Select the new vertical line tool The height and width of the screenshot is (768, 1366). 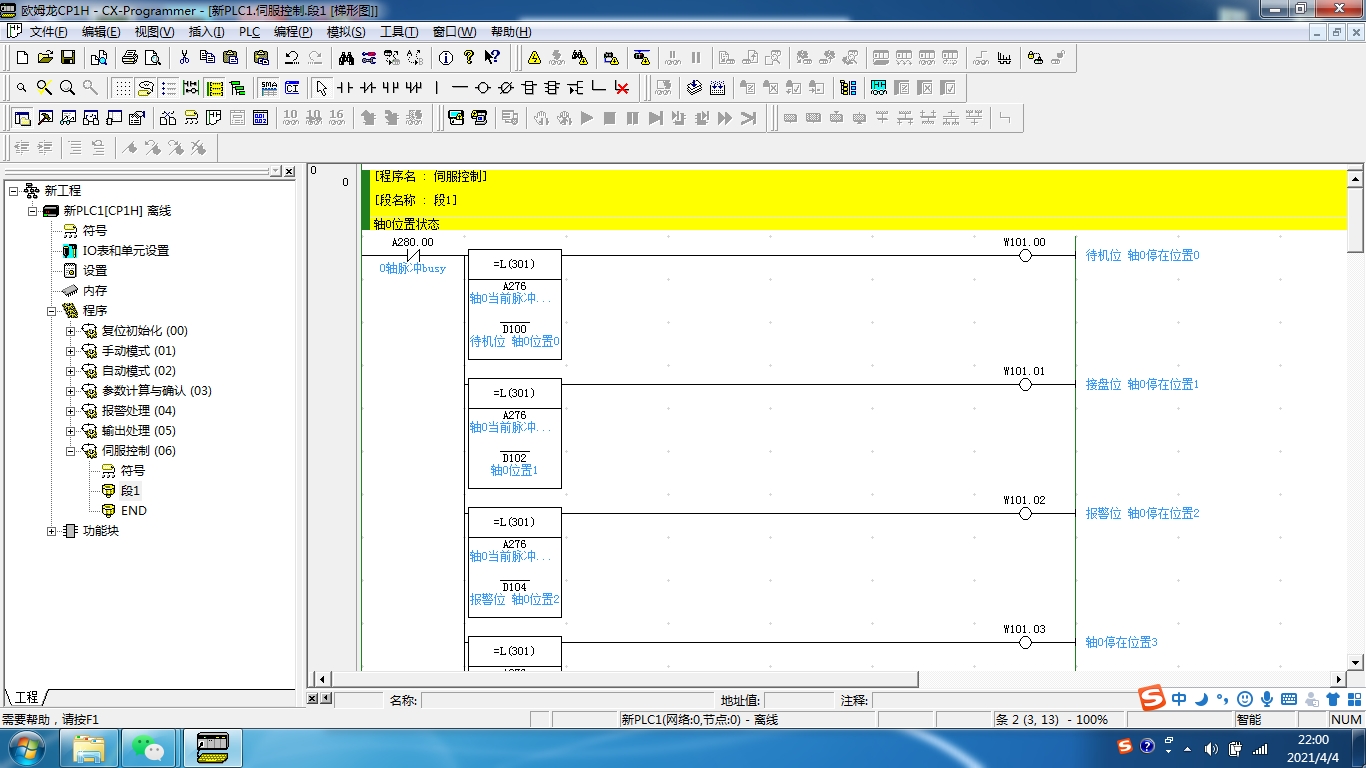pos(436,88)
